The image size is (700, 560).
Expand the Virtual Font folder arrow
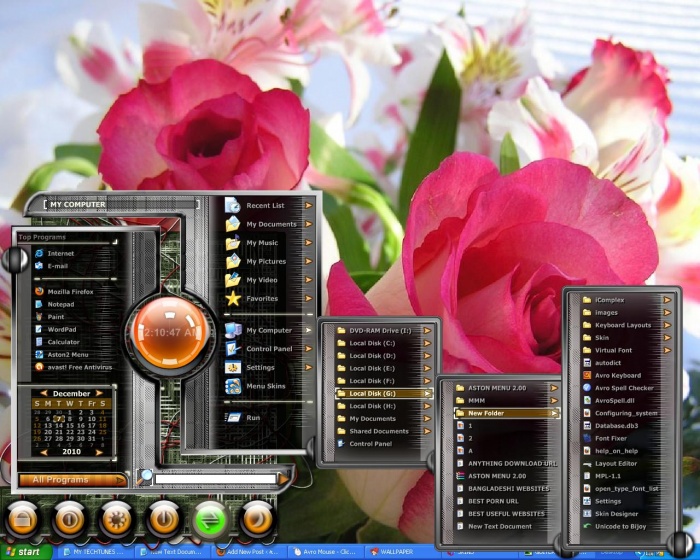coord(667,350)
